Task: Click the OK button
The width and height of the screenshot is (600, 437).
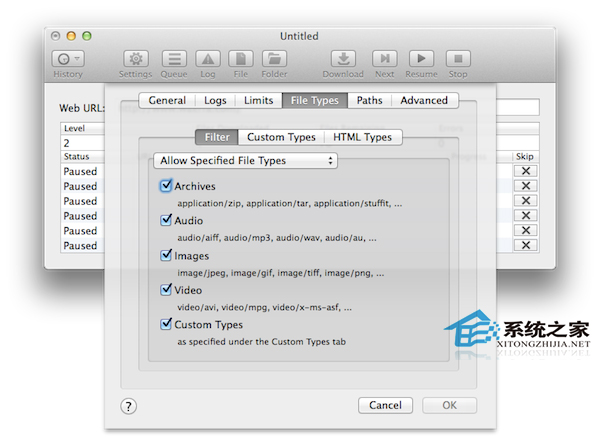Action: [450, 405]
